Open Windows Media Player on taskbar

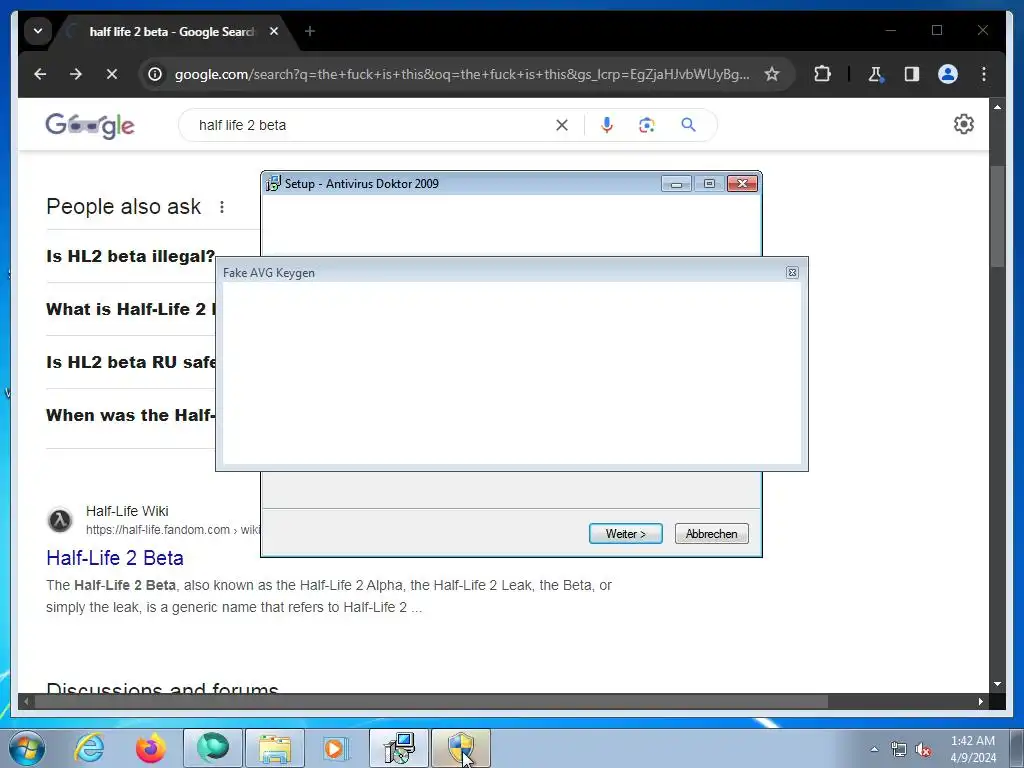coord(336,748)
